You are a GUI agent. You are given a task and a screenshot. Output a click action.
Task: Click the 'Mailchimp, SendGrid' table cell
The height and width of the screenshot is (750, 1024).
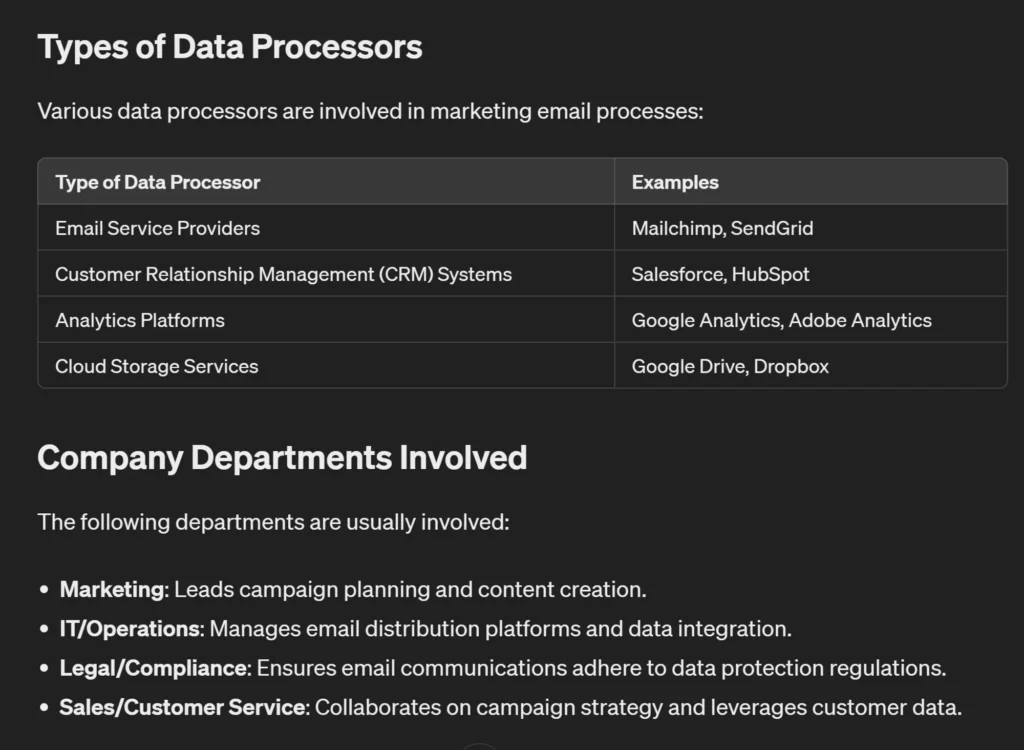(x=722, y=228)
